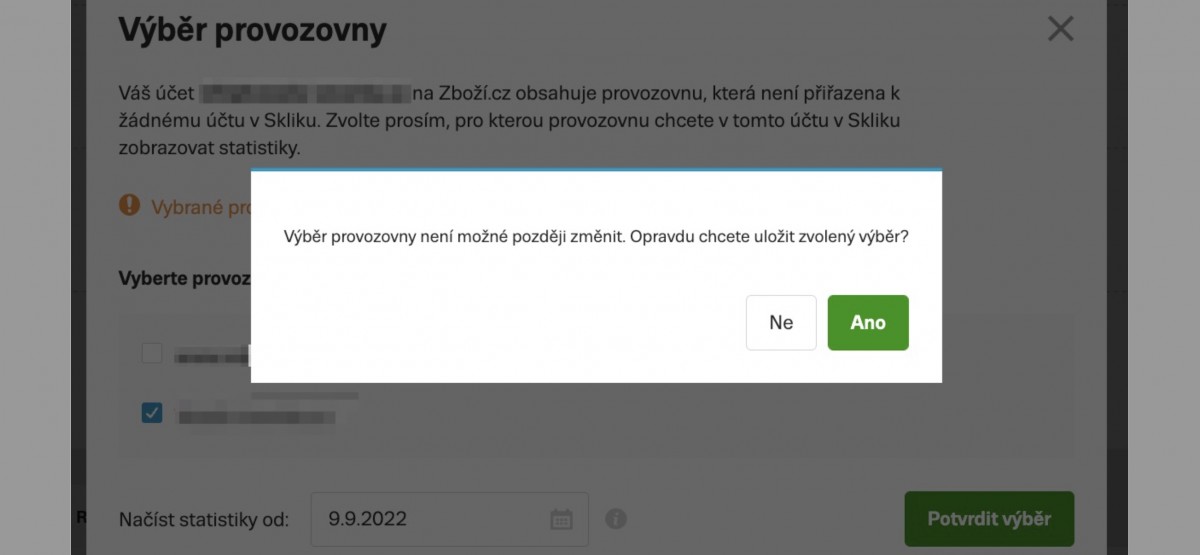Decline by pressing the Ne button

[x=781, y=323]
